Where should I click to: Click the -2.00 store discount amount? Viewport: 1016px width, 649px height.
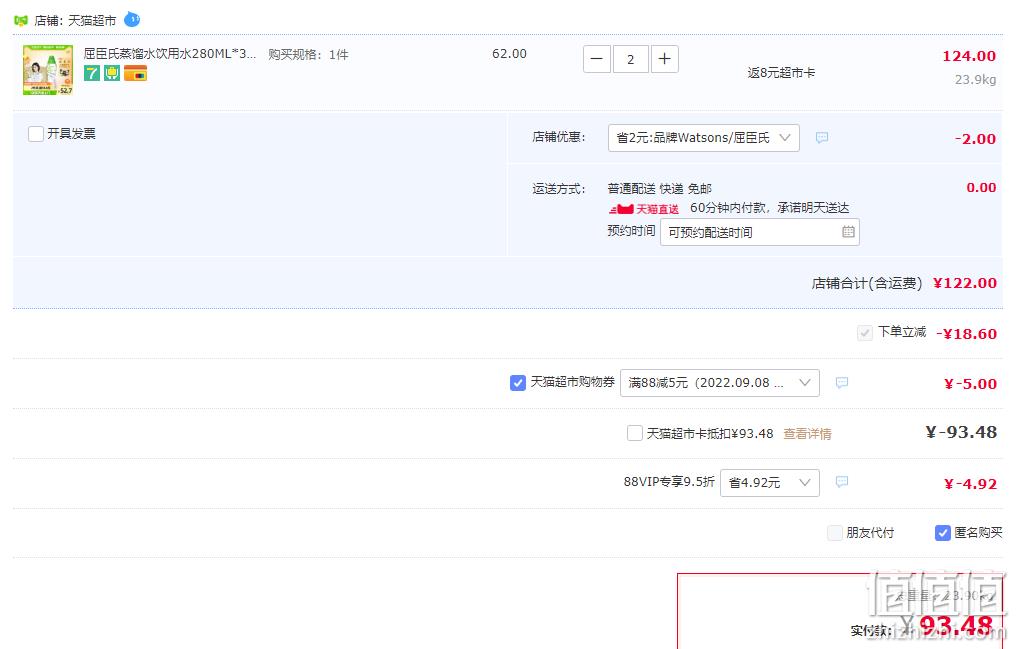[x=975, y=139]
